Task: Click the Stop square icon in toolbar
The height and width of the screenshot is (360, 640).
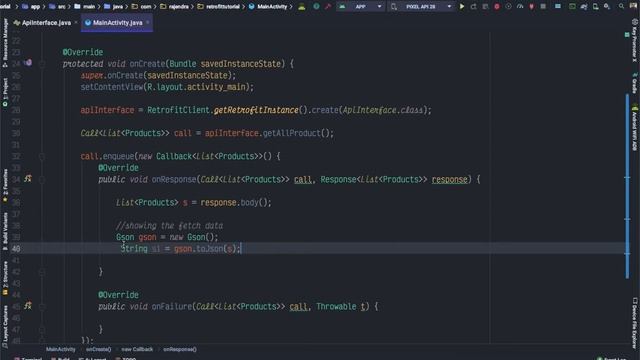Action: click(x=543, y=7)
